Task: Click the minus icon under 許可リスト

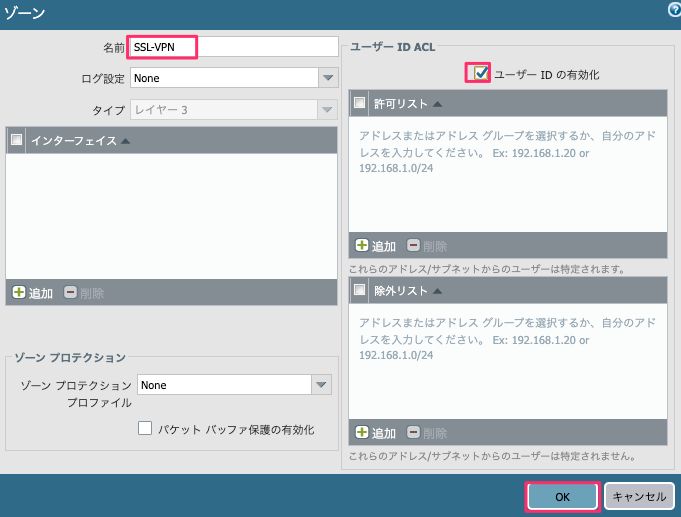Action: click(x=413, y=245)
